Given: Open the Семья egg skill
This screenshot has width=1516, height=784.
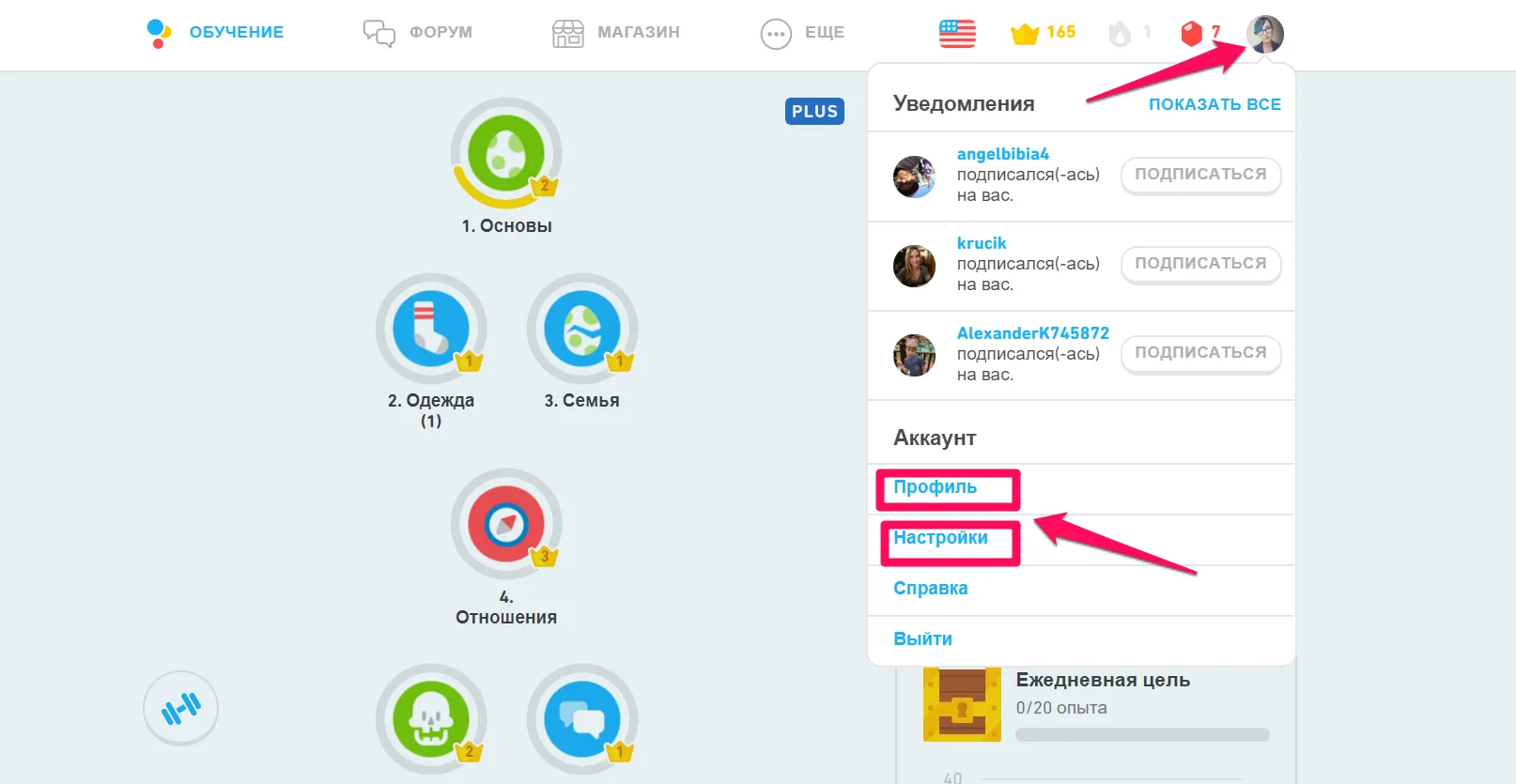Looking at the screenshot, I should [582, 329].
